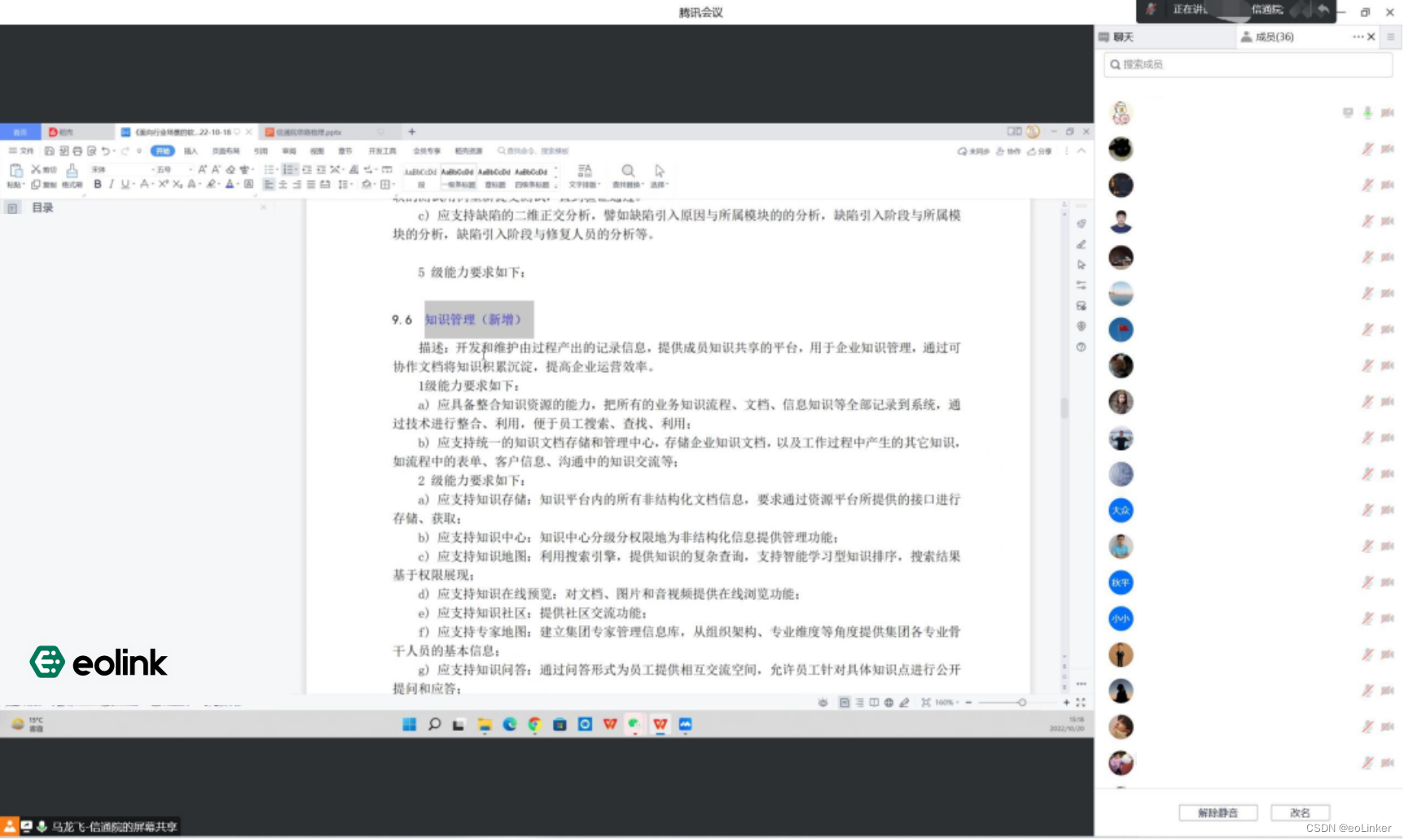Align text left
The width and height of the screenshot is (1404, 840).
pyautogui.click(x=269, y=185)
